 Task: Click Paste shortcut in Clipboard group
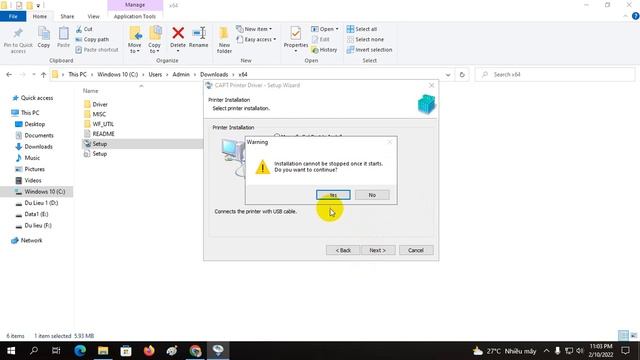coord(97,49)
